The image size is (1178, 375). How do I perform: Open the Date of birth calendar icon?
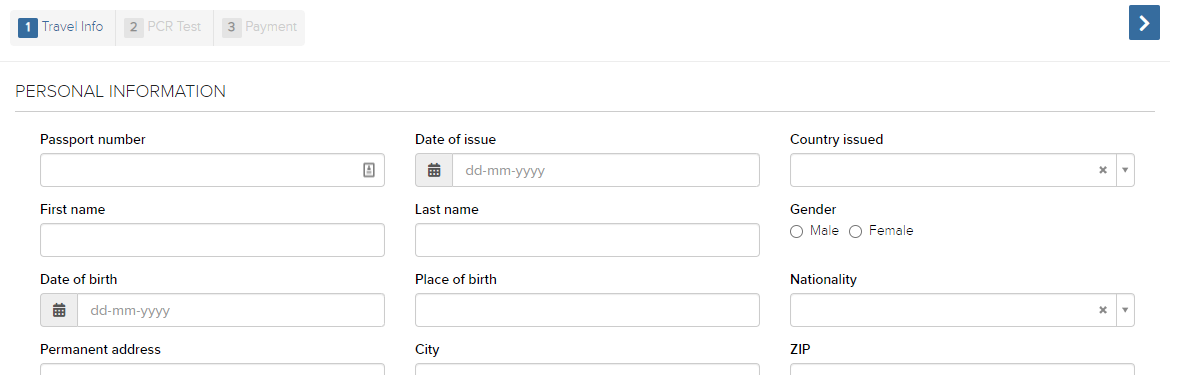pyautogui.click(x=59, y=310)
